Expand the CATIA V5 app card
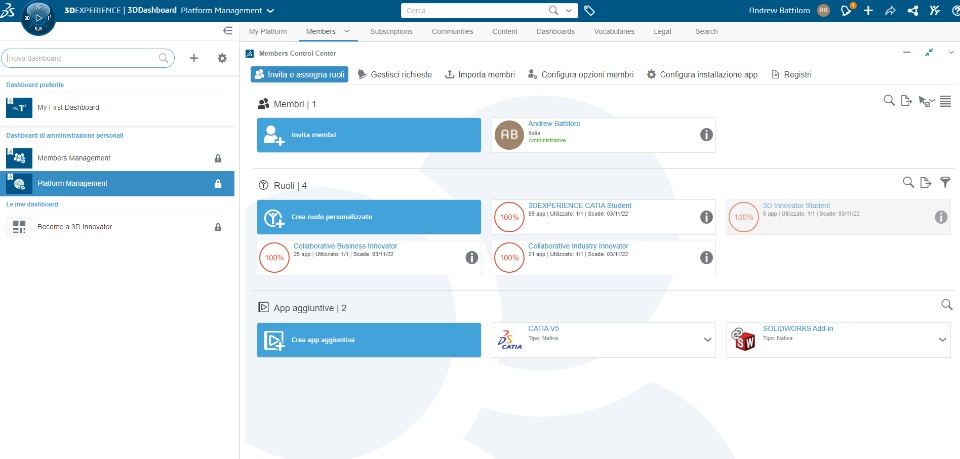 coord(708,340)
